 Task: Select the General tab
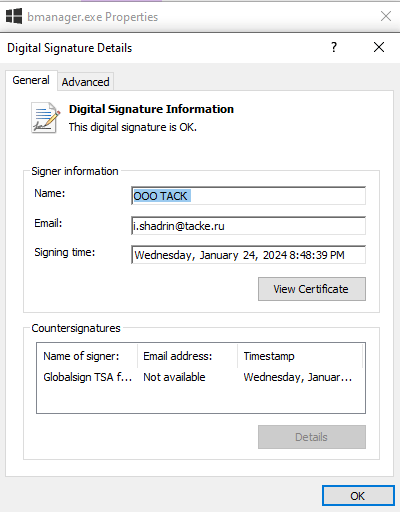pyautogui.click(x=31, y=80)
